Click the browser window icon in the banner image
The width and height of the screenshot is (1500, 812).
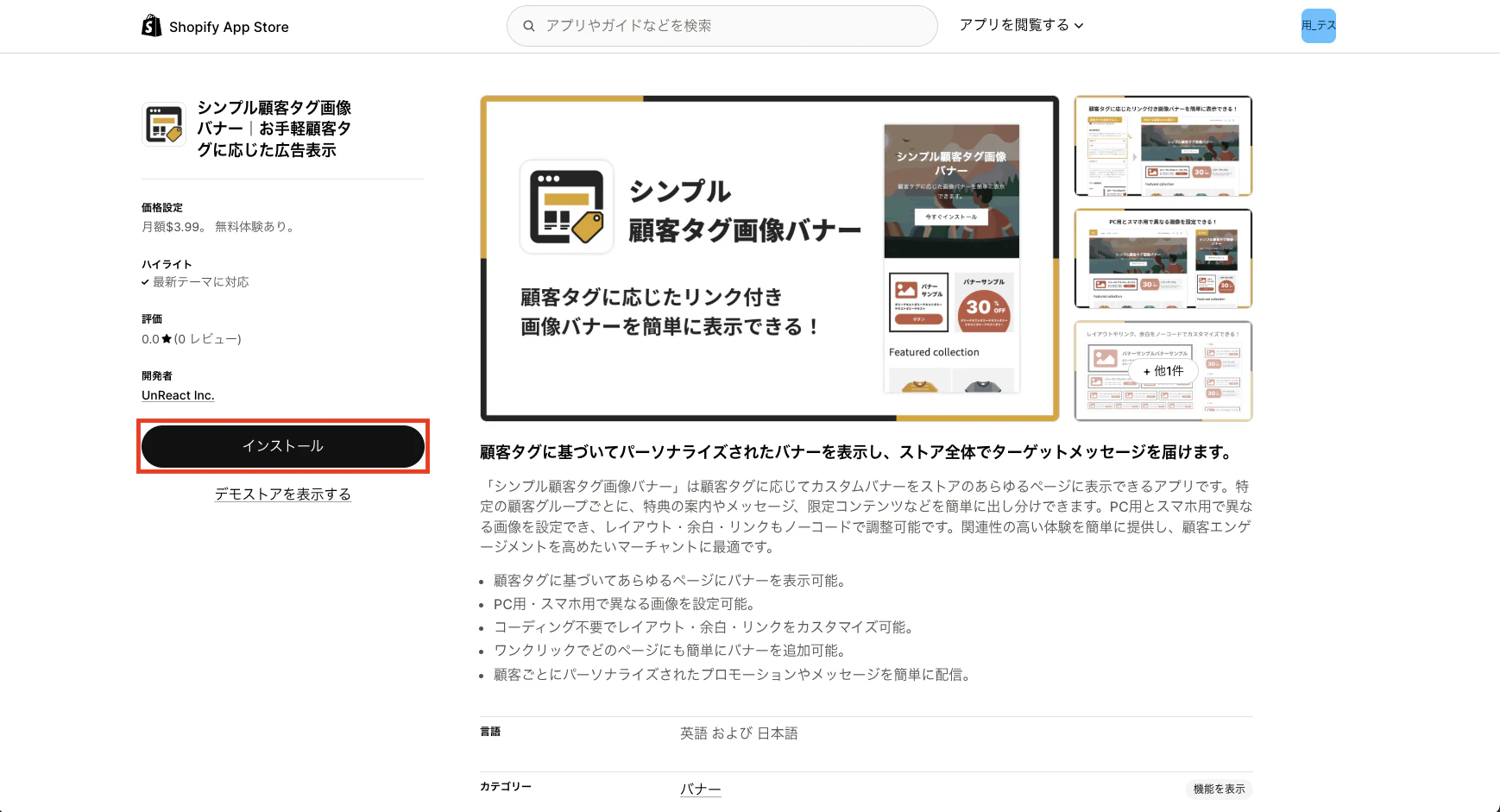coord(565,205)
